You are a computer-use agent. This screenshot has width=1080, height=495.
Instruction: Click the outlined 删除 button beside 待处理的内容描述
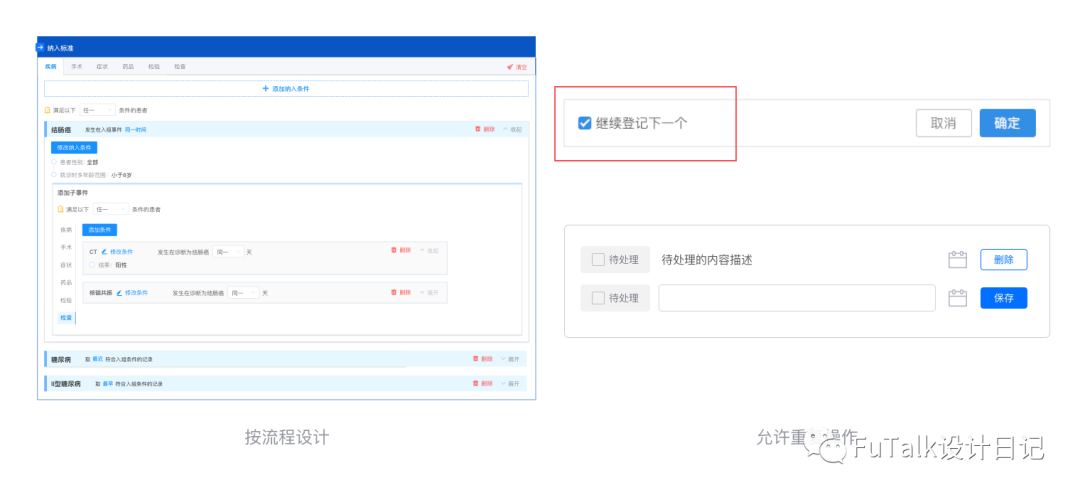click(x=1004, y=260)
